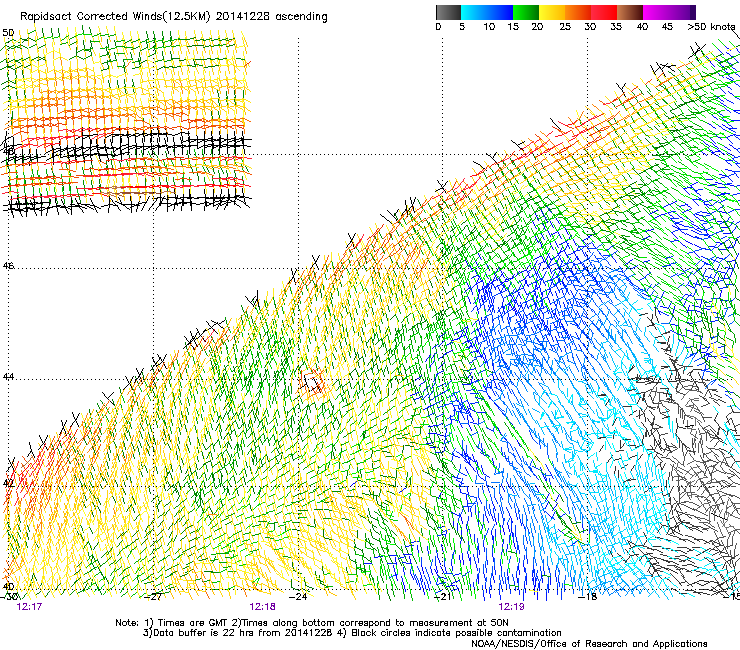This screenshot has width=740, height=650.
Task: Click the '-30' longitude axis label
Action: coord(9,597)
